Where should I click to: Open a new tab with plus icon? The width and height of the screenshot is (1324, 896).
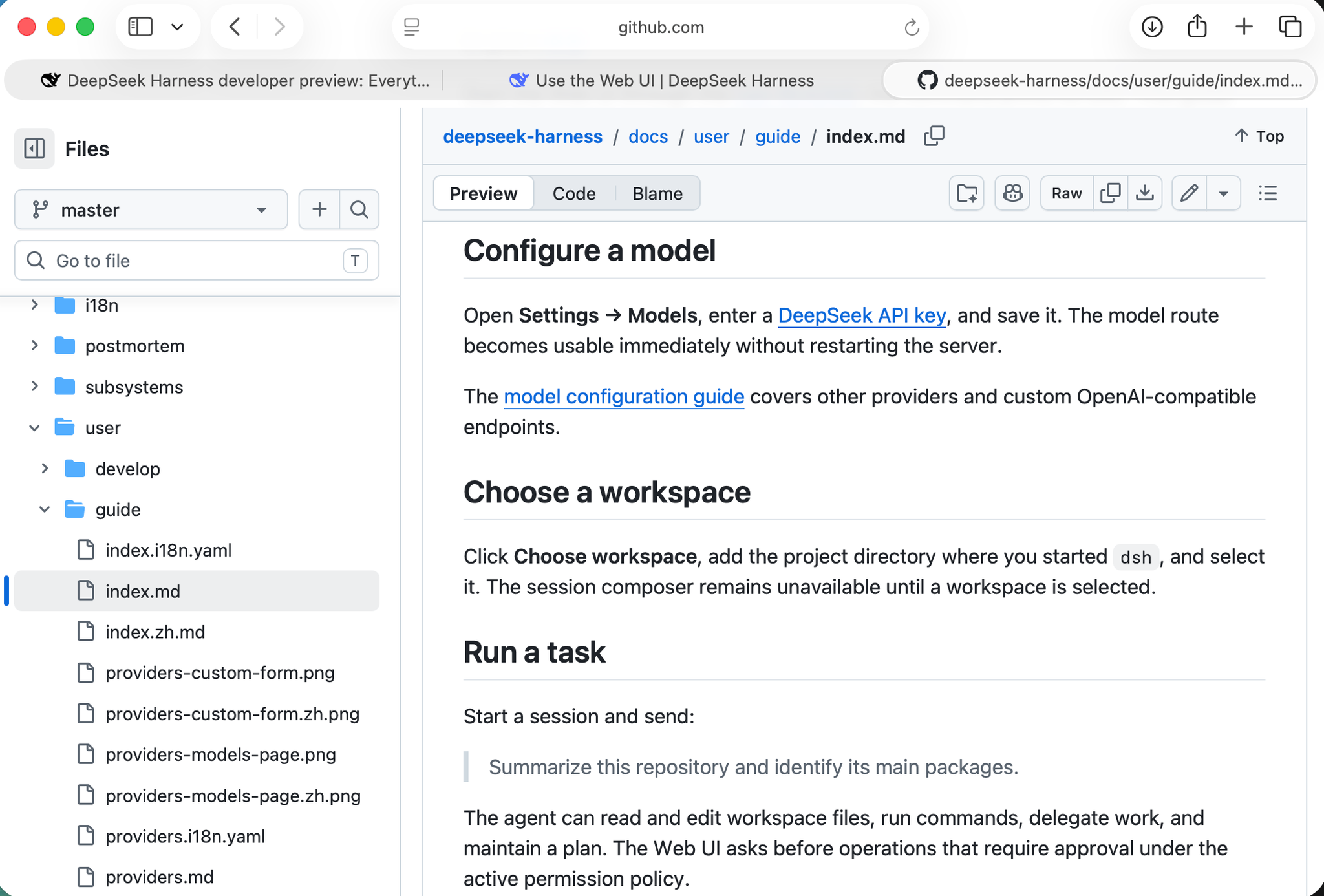pyautogui.click(x=1244, y=27)
